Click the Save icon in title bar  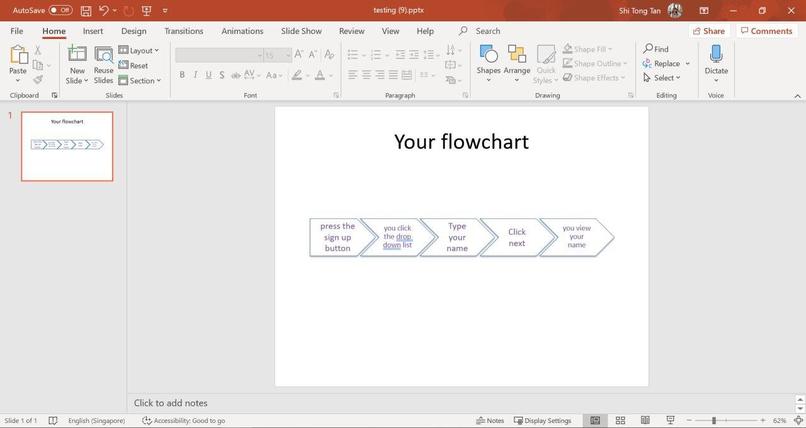point(86,11)
